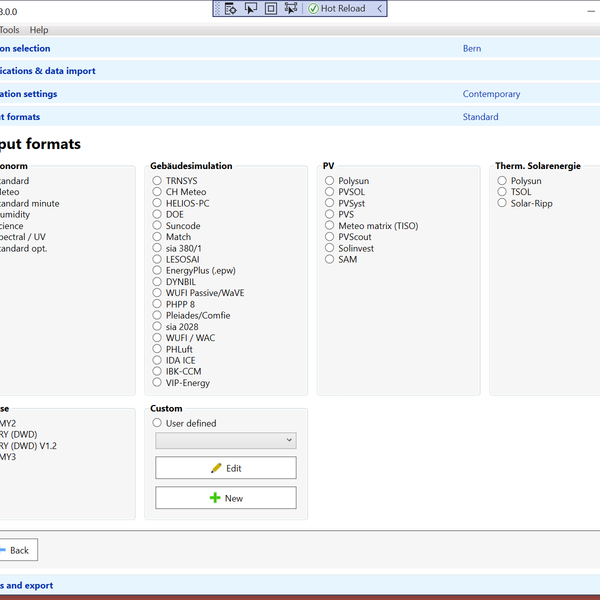Click the green plus icon on New
Viewport: 600px width, 600px height.
point(215,498)
